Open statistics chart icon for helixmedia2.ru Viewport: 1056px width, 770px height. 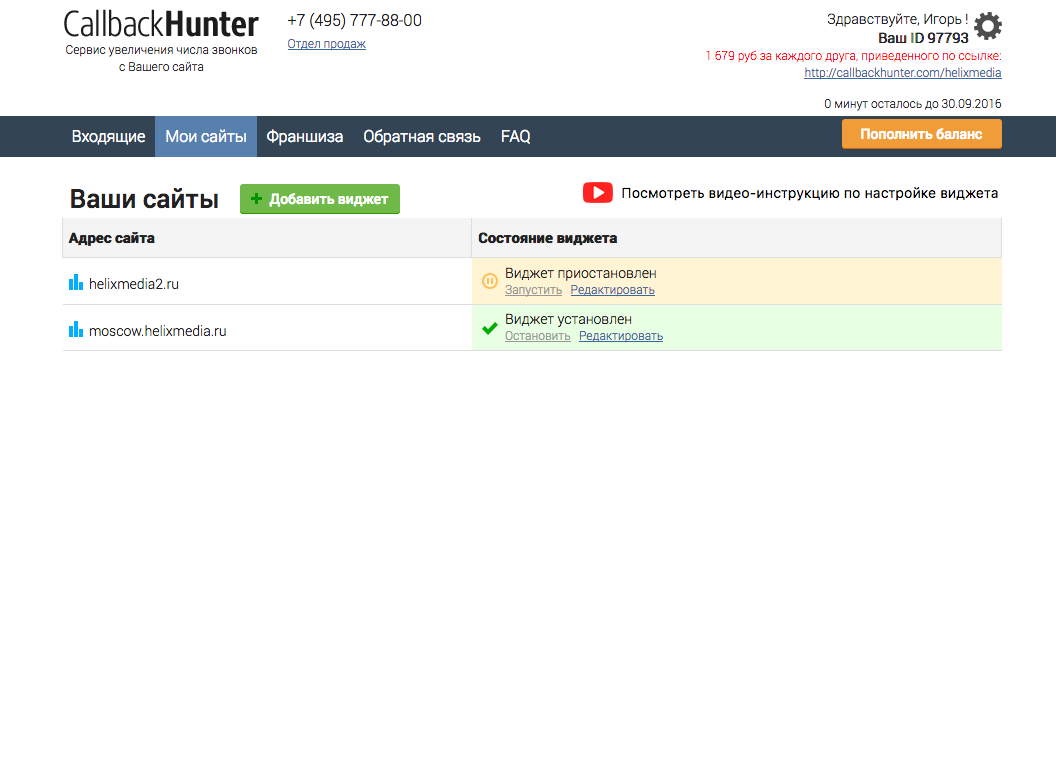76,282
